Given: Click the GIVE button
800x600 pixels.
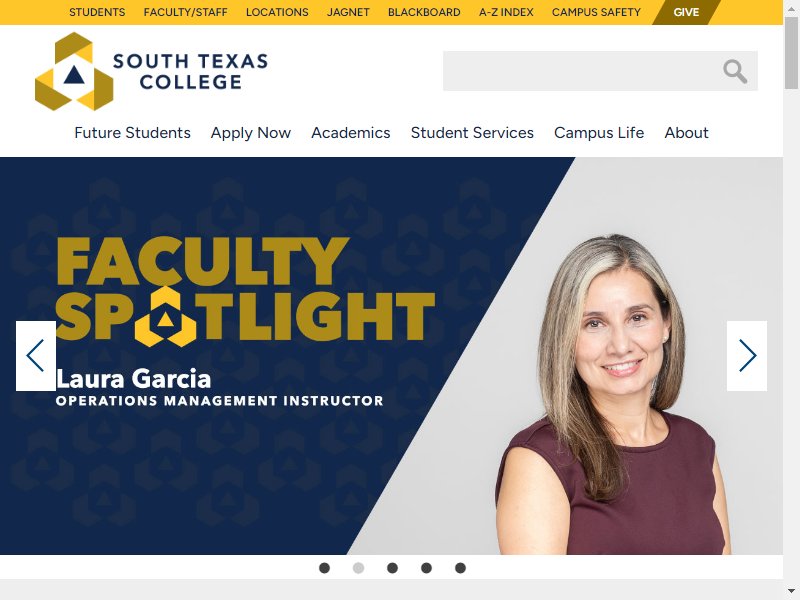Looking at the screenshot, I should (686, 12).
